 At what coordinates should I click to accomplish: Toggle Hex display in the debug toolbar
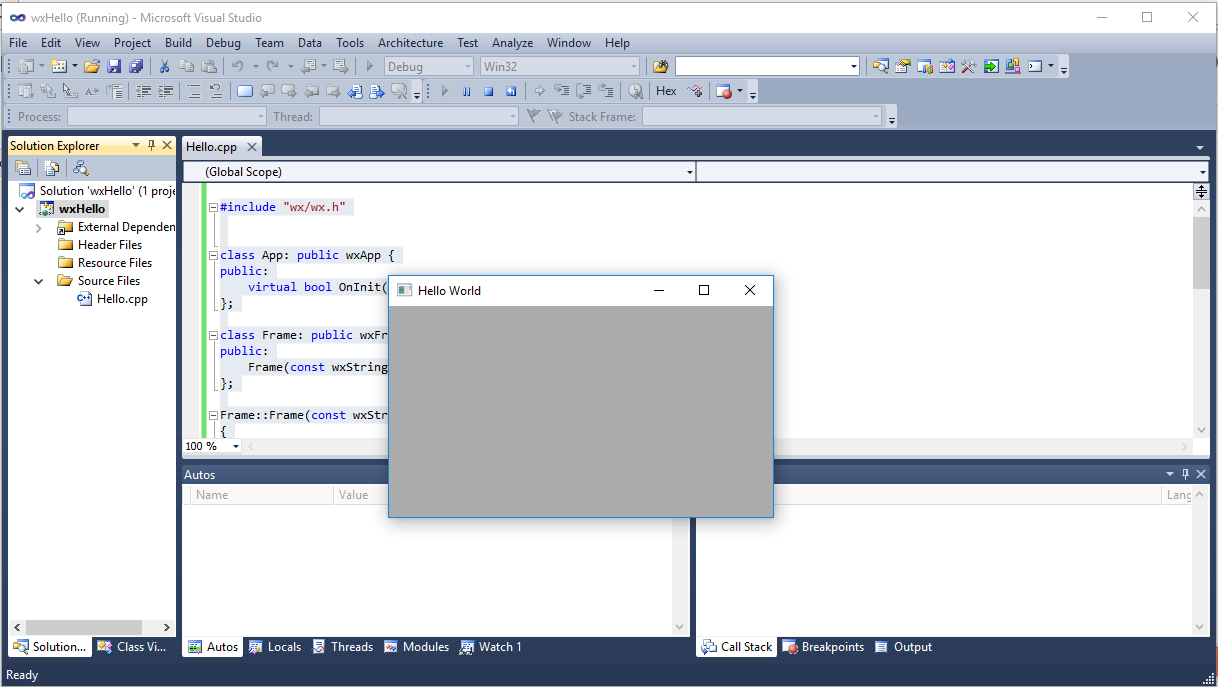[666, 90]
